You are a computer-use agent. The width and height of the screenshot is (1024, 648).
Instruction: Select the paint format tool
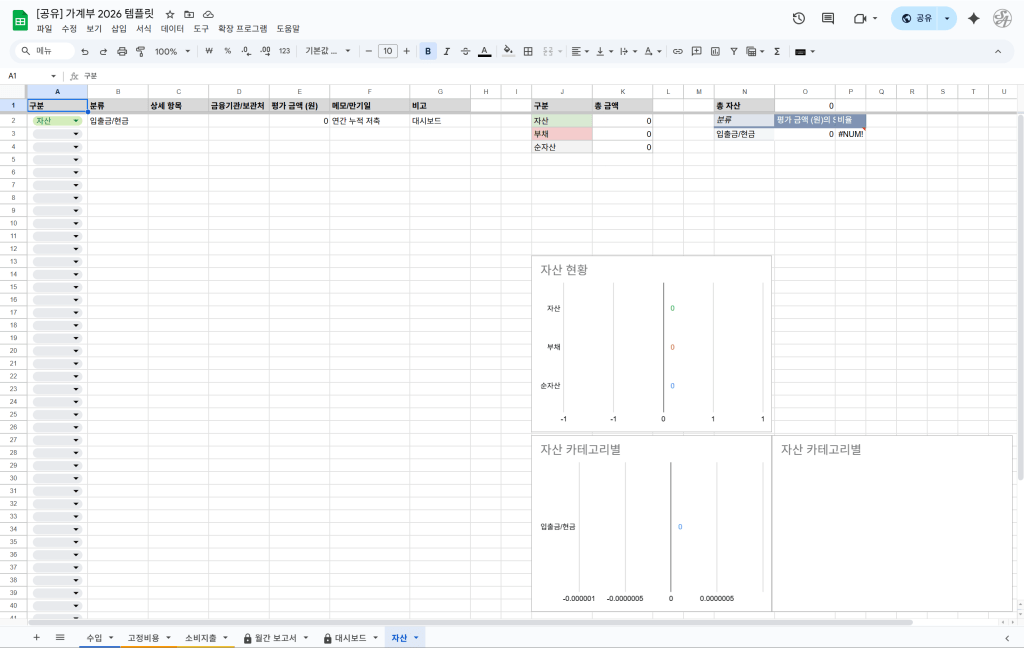tap(140, 51)
